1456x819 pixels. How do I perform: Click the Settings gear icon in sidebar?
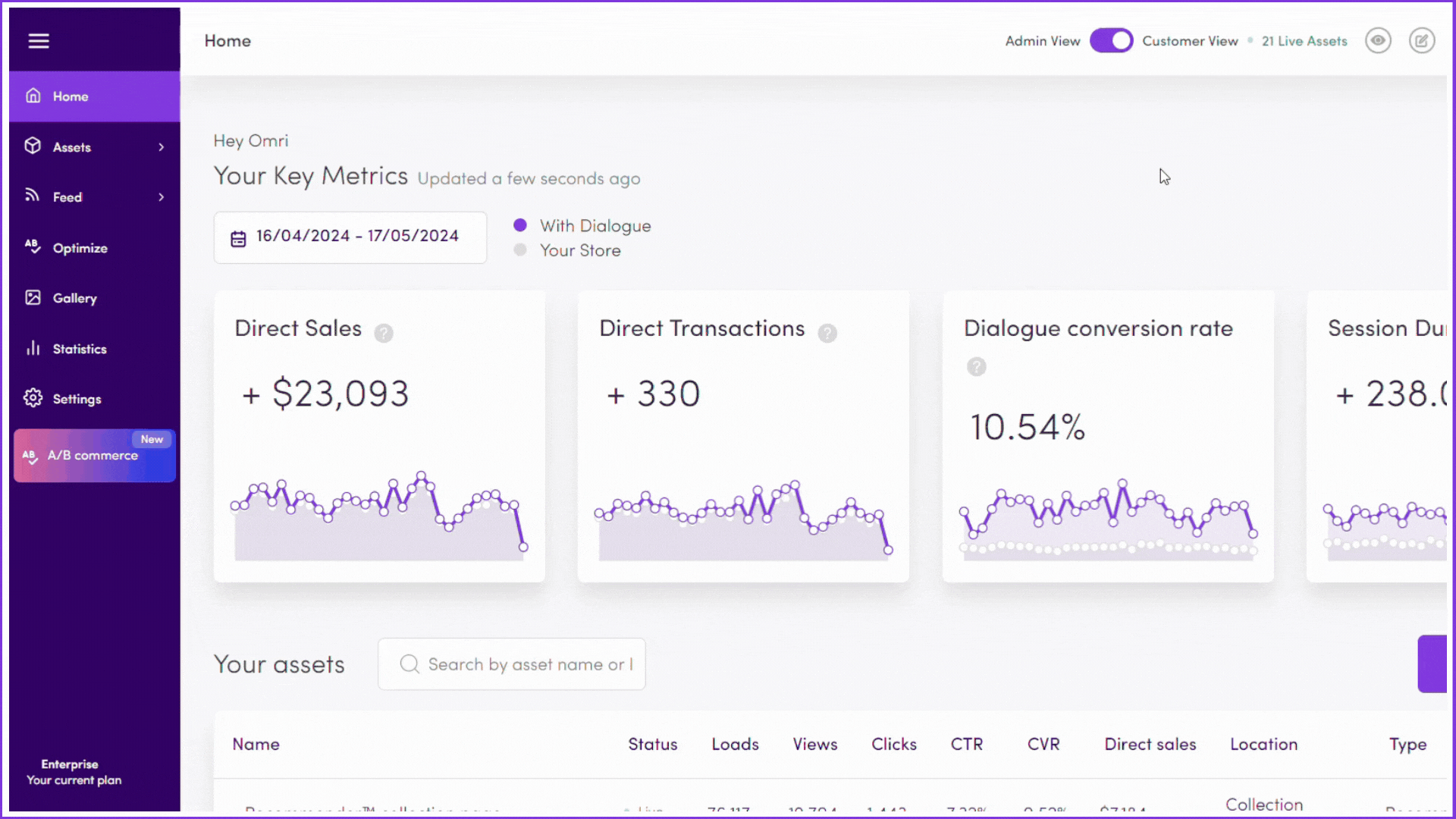click(33, 398)
